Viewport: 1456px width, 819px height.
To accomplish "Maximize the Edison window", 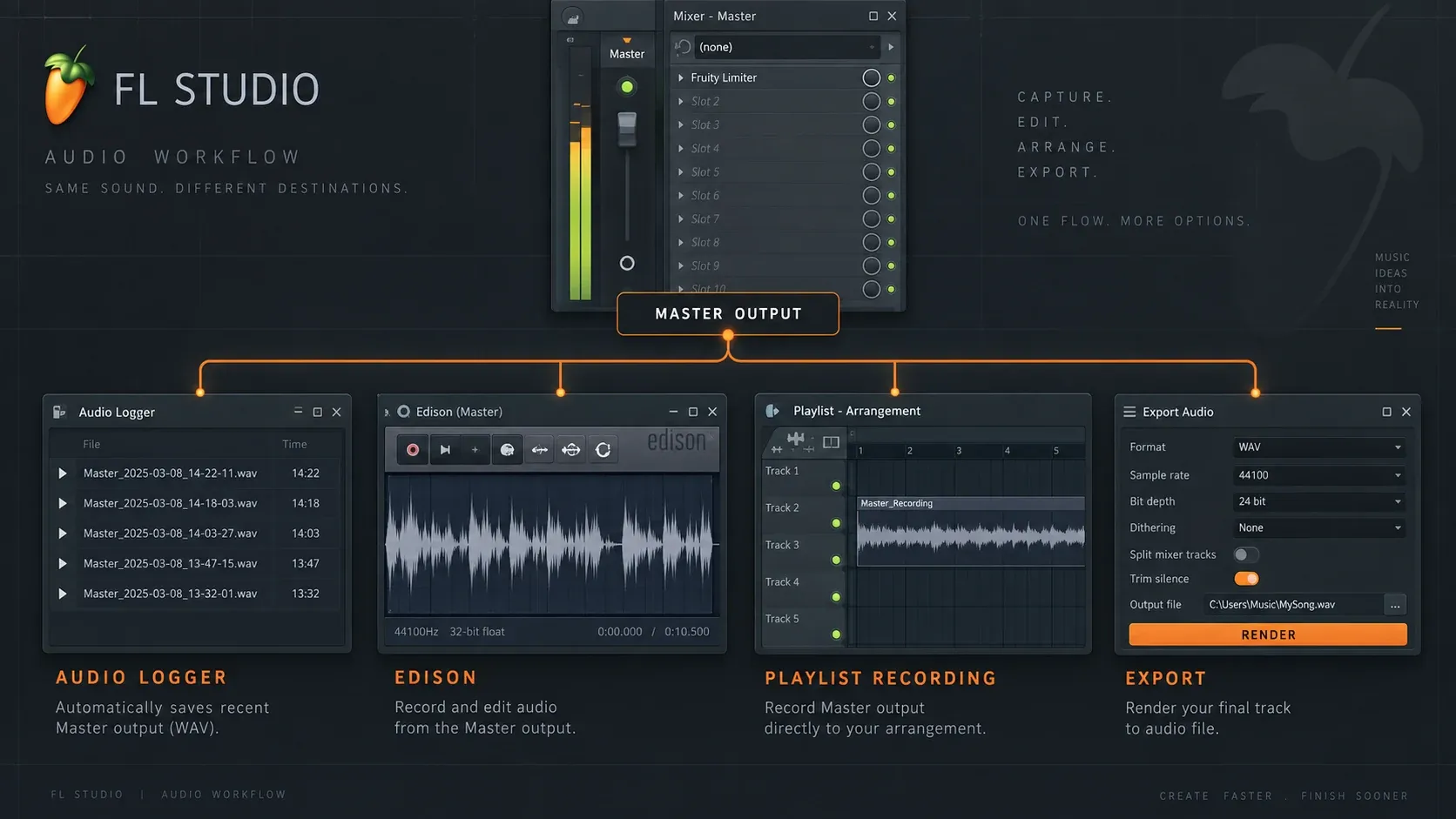I will 693,412.
